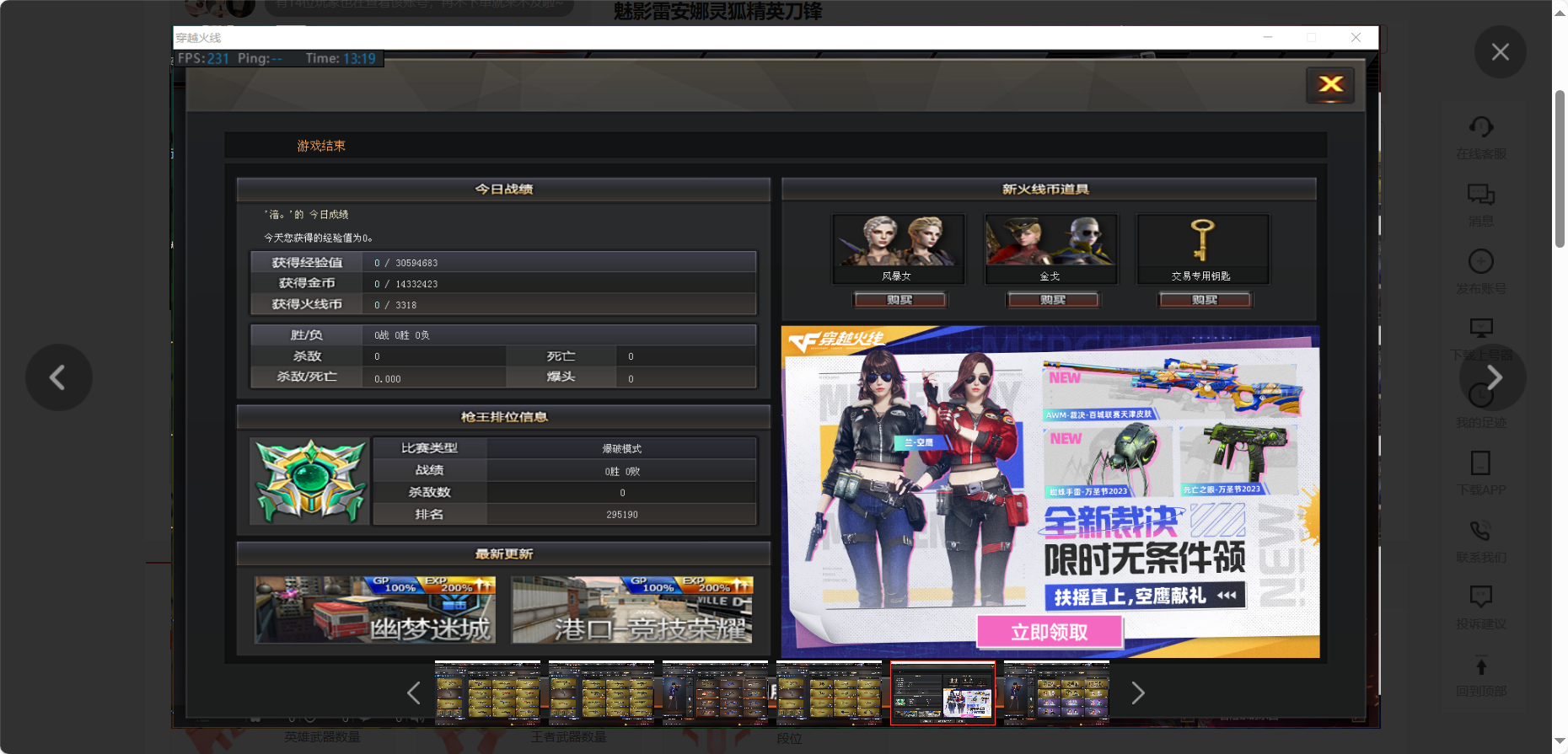1568x754 pixels.
Task: Click the 火线币 value 0 / 3318
Action: click(x=395, y=305)
